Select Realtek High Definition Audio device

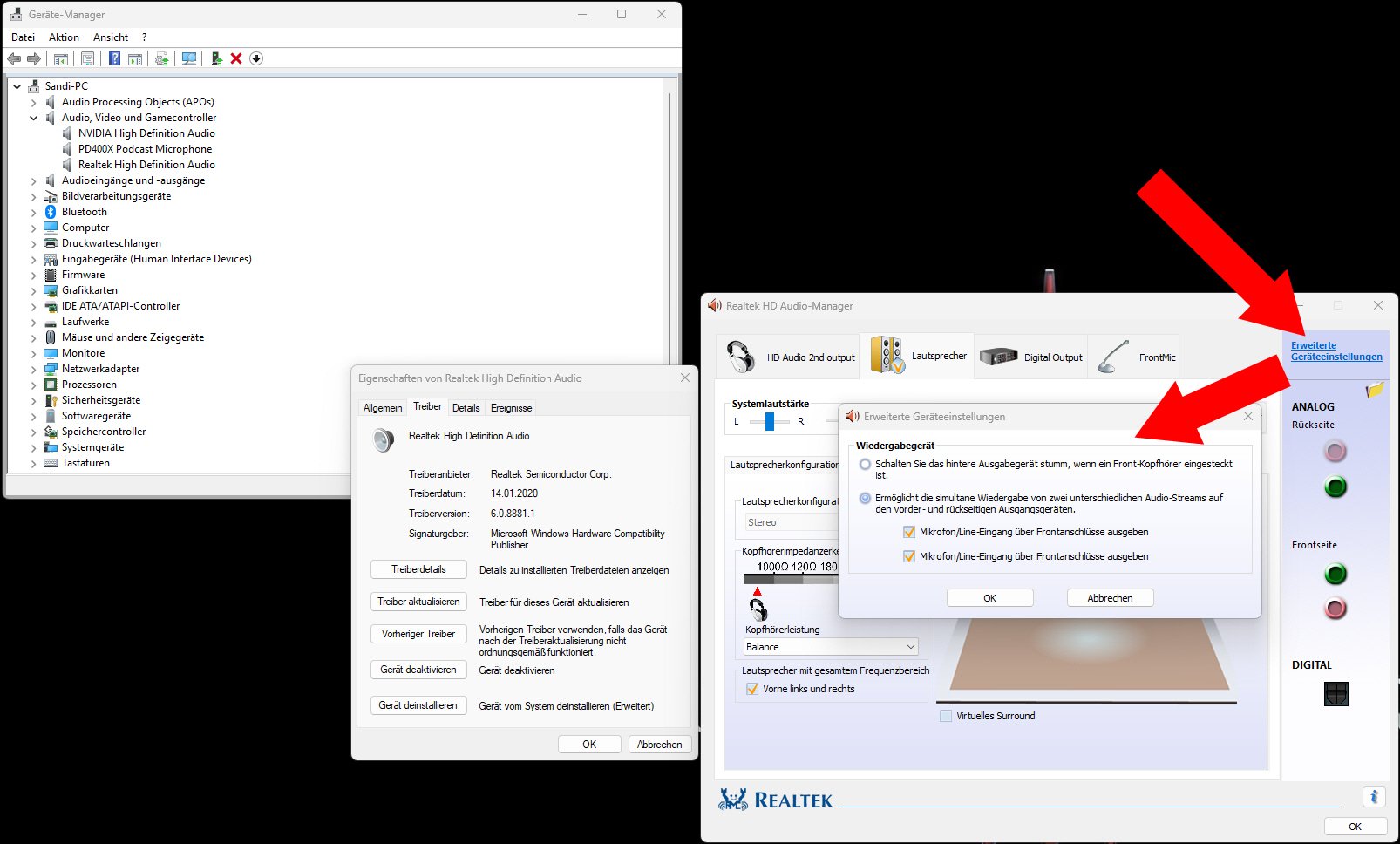pyautogui.click(x=145, y=164)
